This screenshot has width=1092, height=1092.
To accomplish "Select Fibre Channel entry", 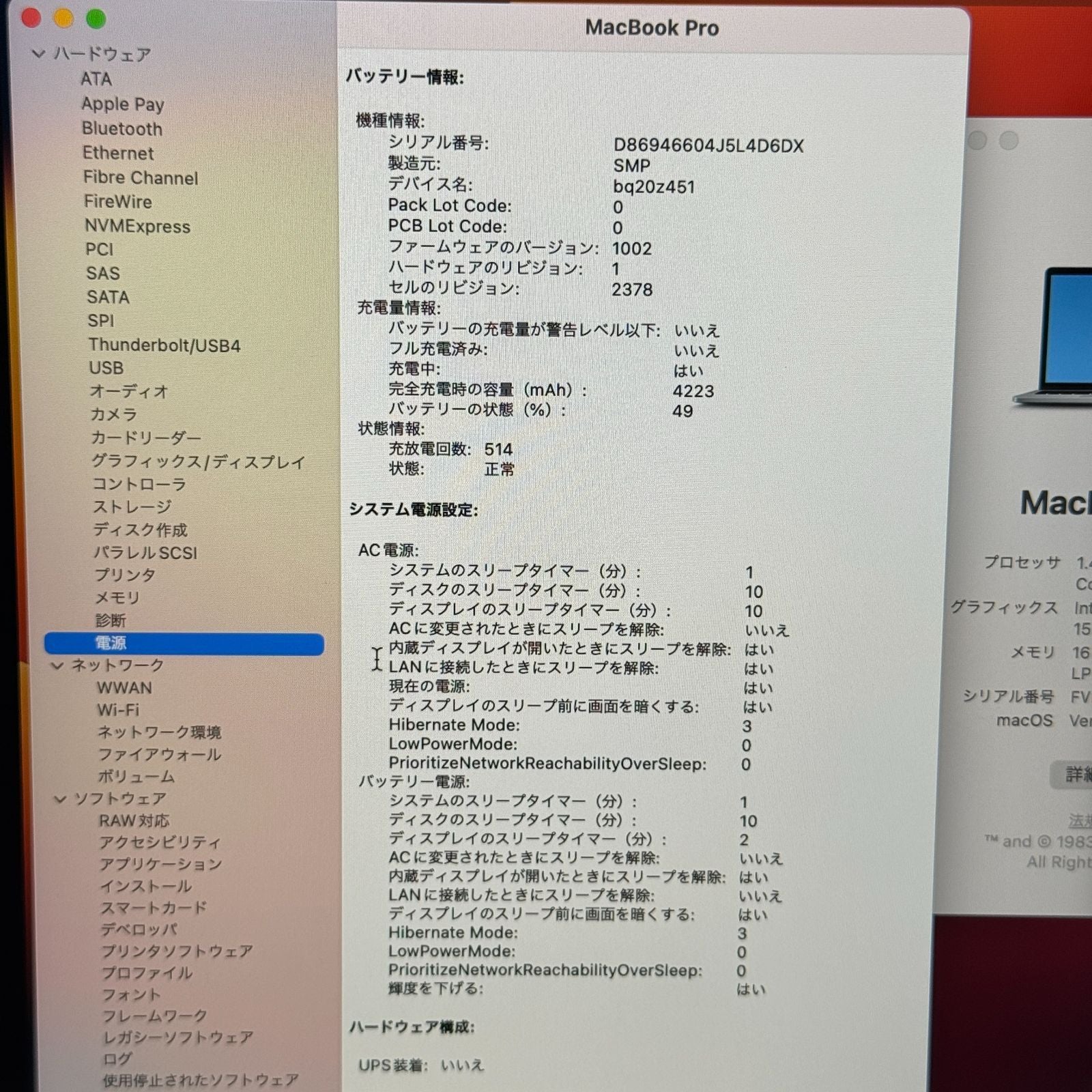I will [x=141, y=178].
